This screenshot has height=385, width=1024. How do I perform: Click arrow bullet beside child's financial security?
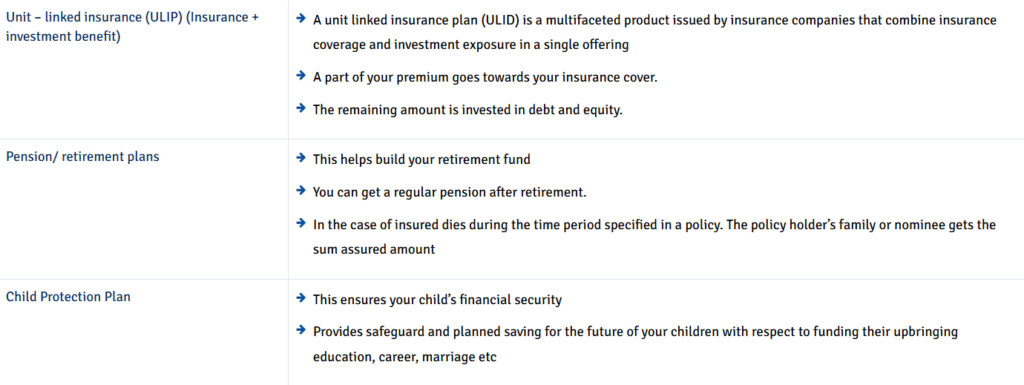tap(300, 298)
